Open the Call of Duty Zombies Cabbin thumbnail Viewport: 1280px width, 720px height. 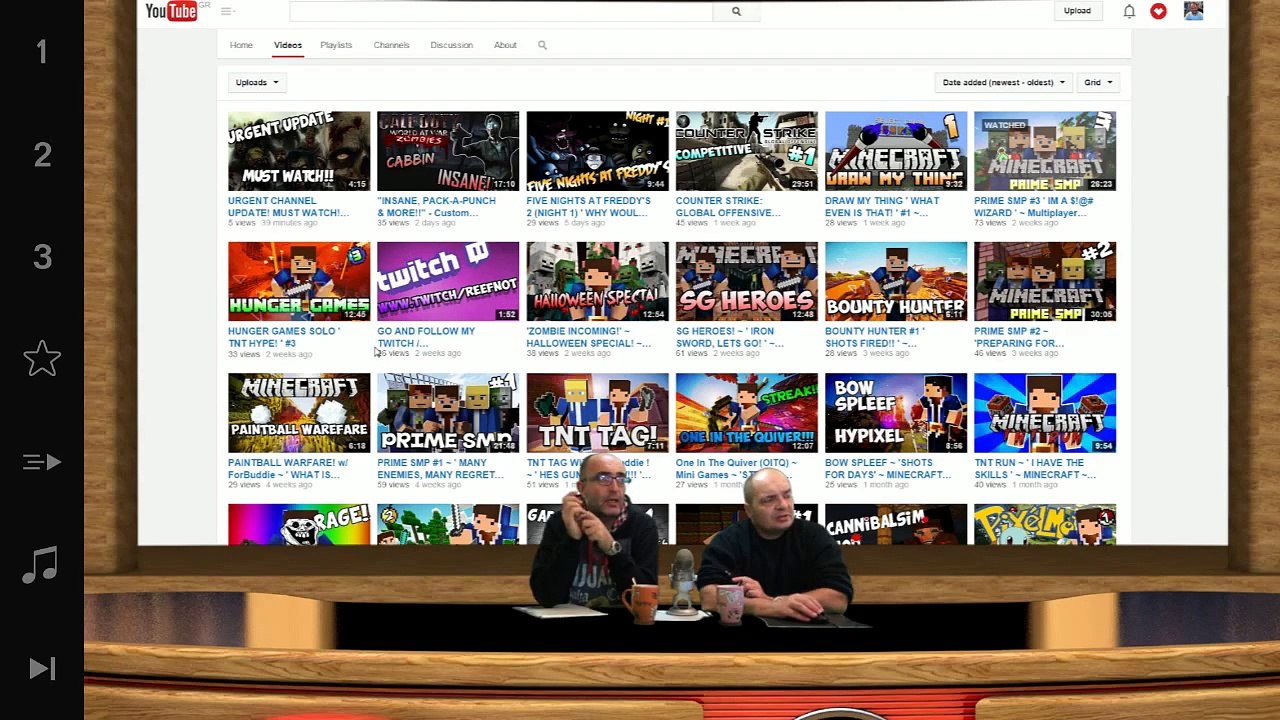(448, 151)
